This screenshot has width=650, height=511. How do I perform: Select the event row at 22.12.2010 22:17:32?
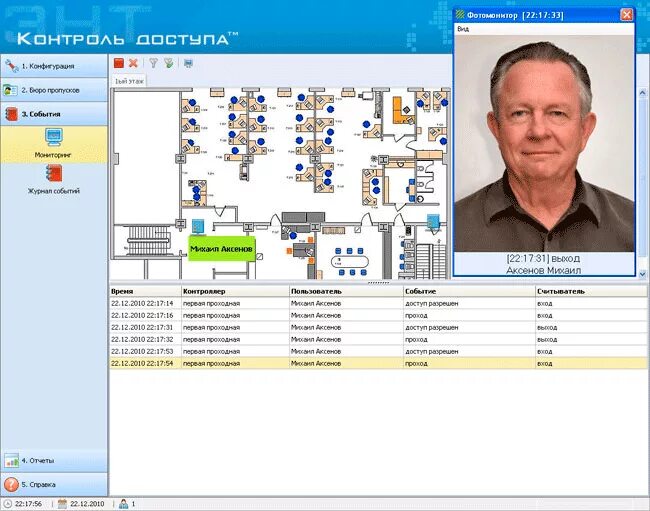pyautogui.click(x=378, y=339)
